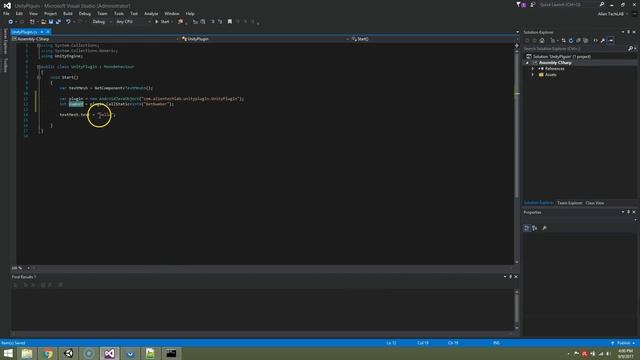Viewport: 640px width, 360px height.
Task: Click the Undo toolbar icon
Action: (68, 22)
